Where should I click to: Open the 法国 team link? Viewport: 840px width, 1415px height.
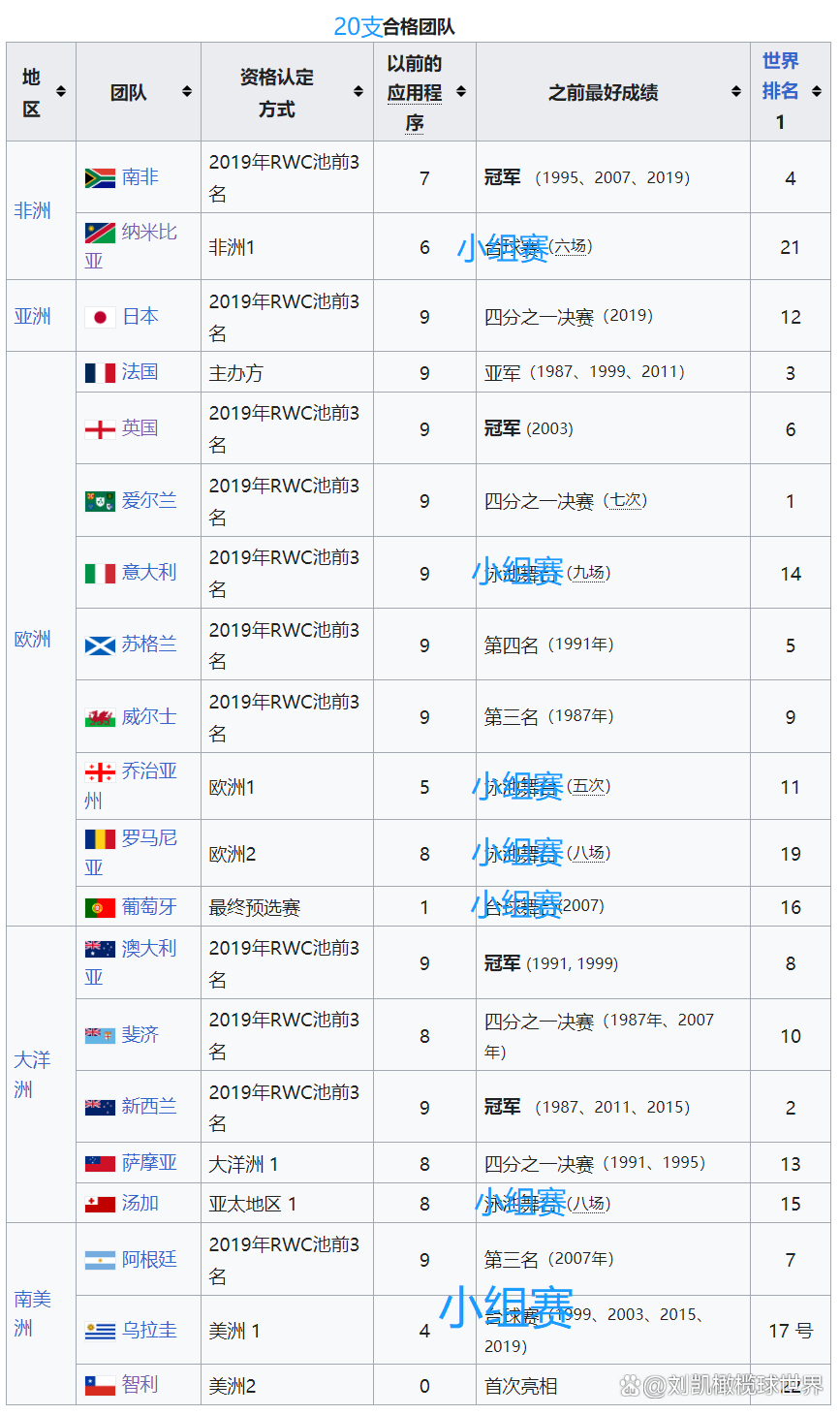tap(140, 372)
